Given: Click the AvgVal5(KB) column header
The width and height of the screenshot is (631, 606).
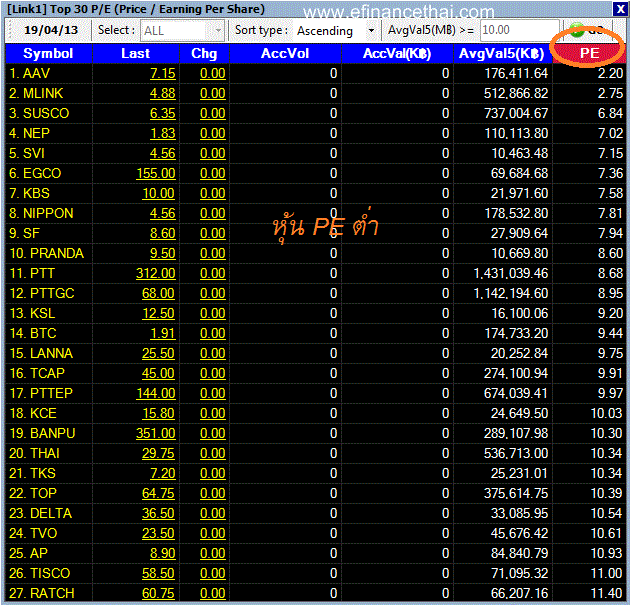Looking at the screenshot, I should coord(502,54).
